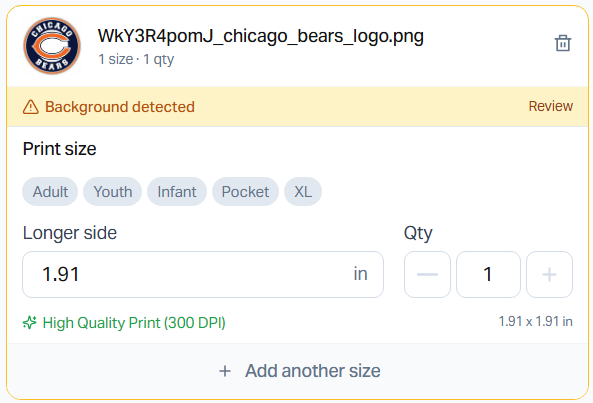This screenshot has width=593, height=403.
Task: Focus the Longer side input showing 1.91
Action: pyautogui.click(x=203, y=274)
